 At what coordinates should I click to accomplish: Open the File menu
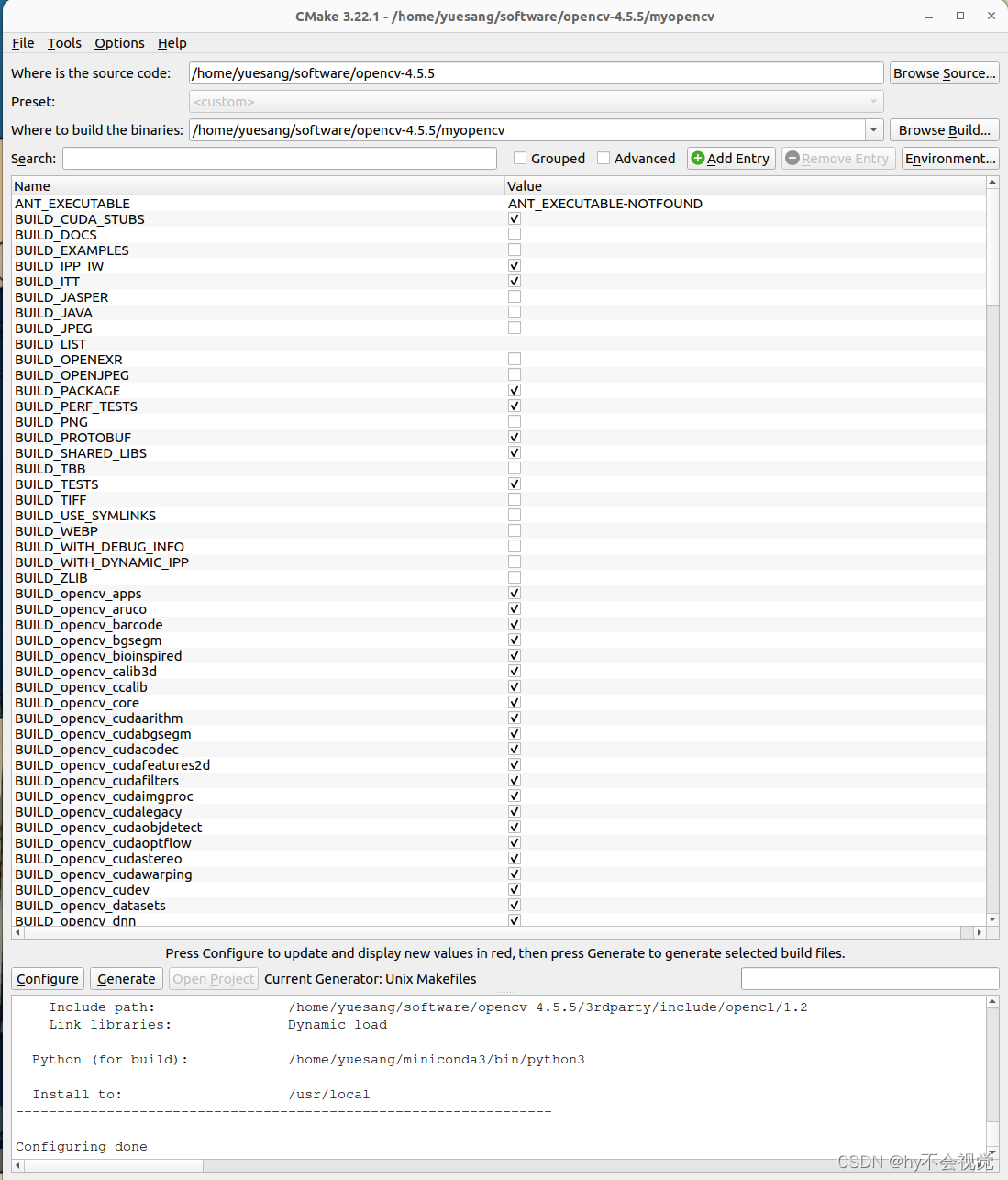pyautogui.click(x=21, y=43)
